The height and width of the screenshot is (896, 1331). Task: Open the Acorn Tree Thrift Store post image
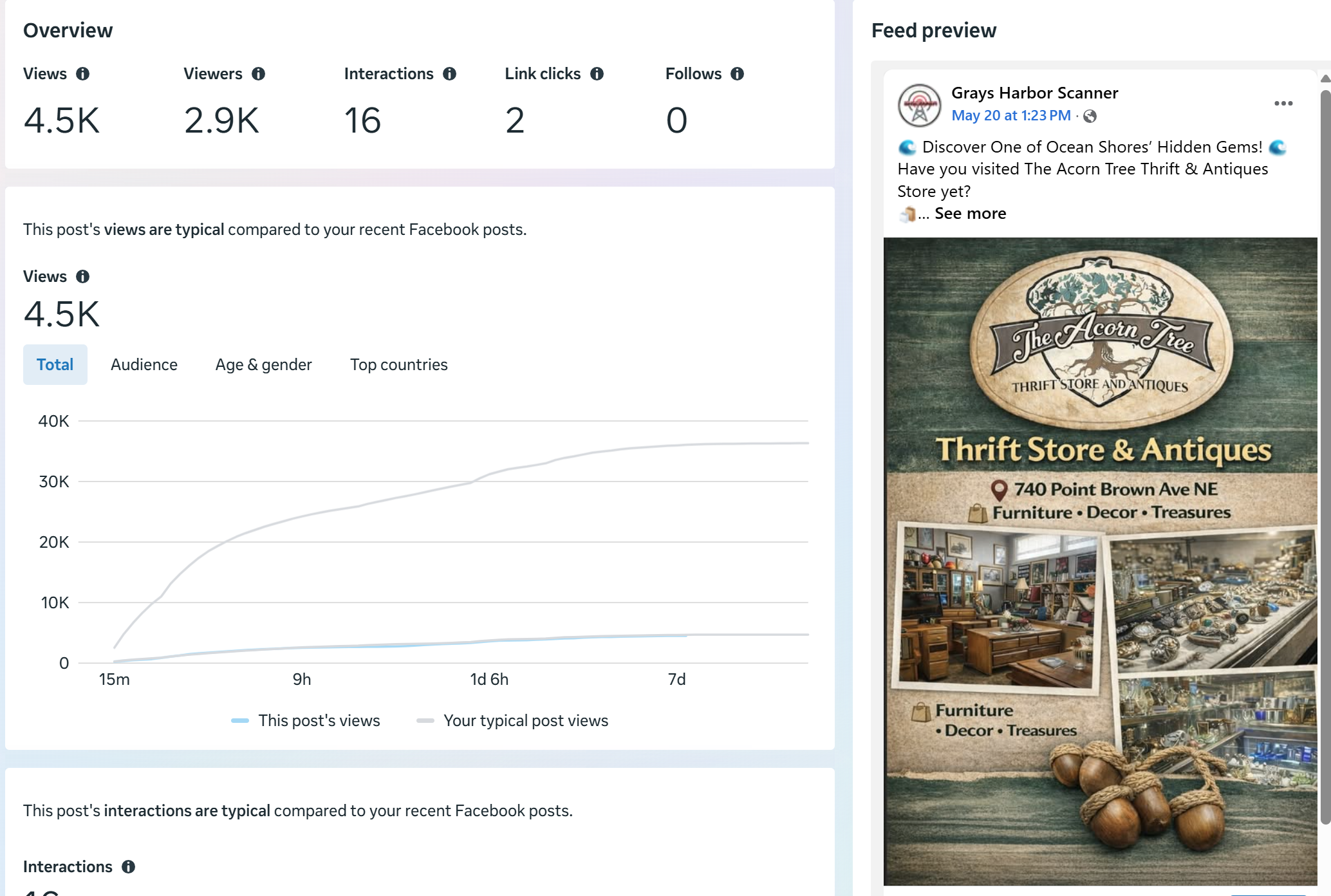coord(1100,561)
